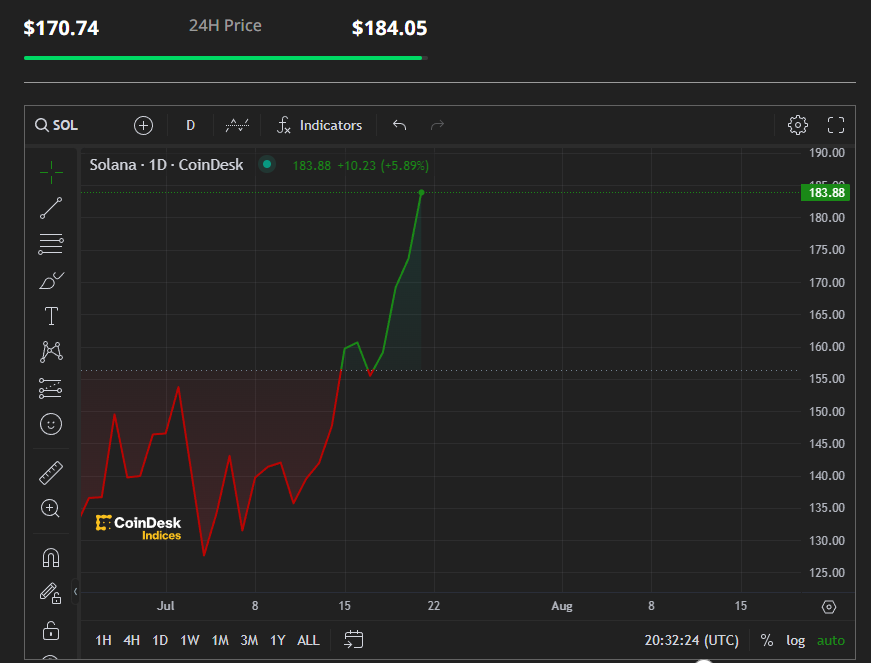Toggle magnet mode for drawings
Viewport: 871px width, 663px height.
[x=51, y=557]
